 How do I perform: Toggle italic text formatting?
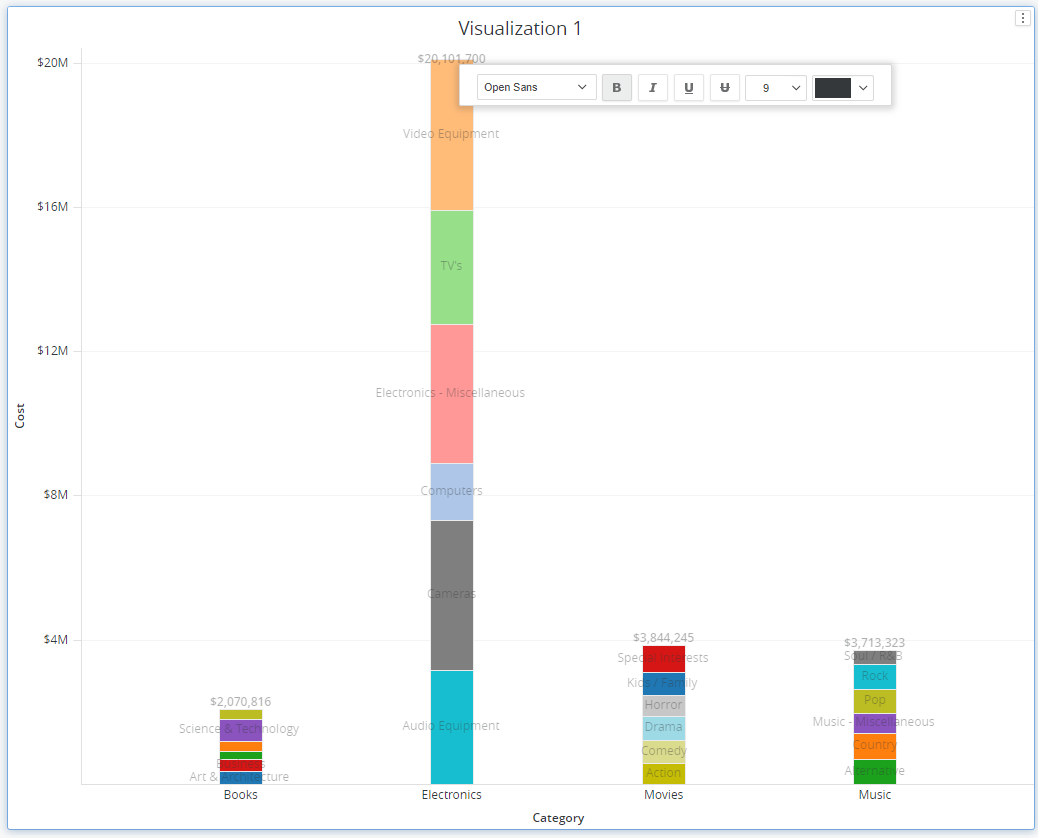[652, 88]
